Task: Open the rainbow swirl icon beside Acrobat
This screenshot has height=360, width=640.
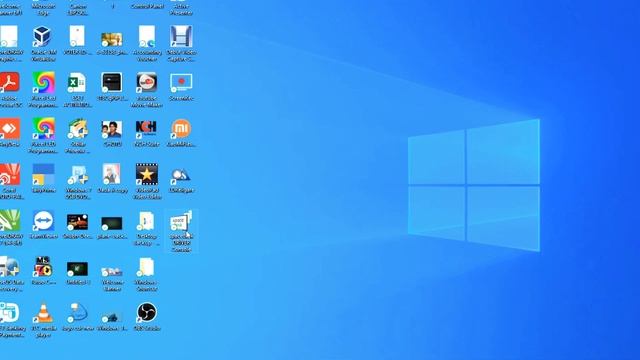Action: point(43,82)
